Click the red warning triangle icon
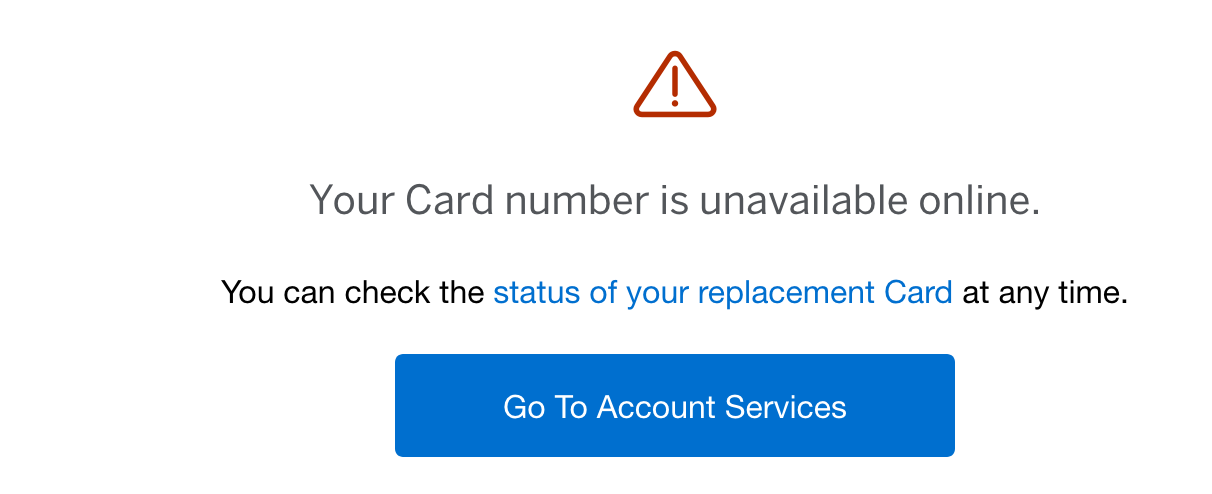Viewport: 1212px width, 494px height. pos(675,86)
